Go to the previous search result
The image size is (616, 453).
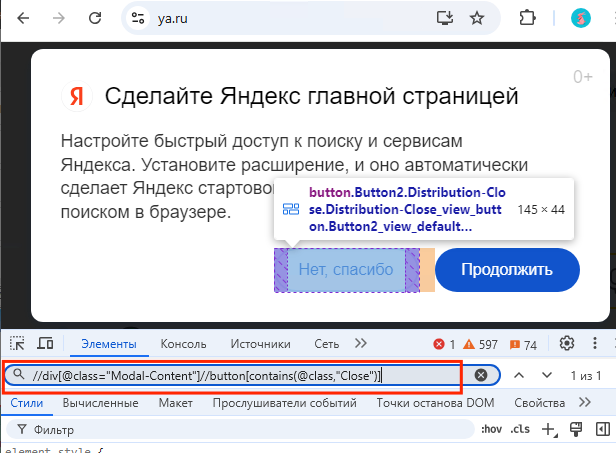pyautogui.click(x=518, y=375)
